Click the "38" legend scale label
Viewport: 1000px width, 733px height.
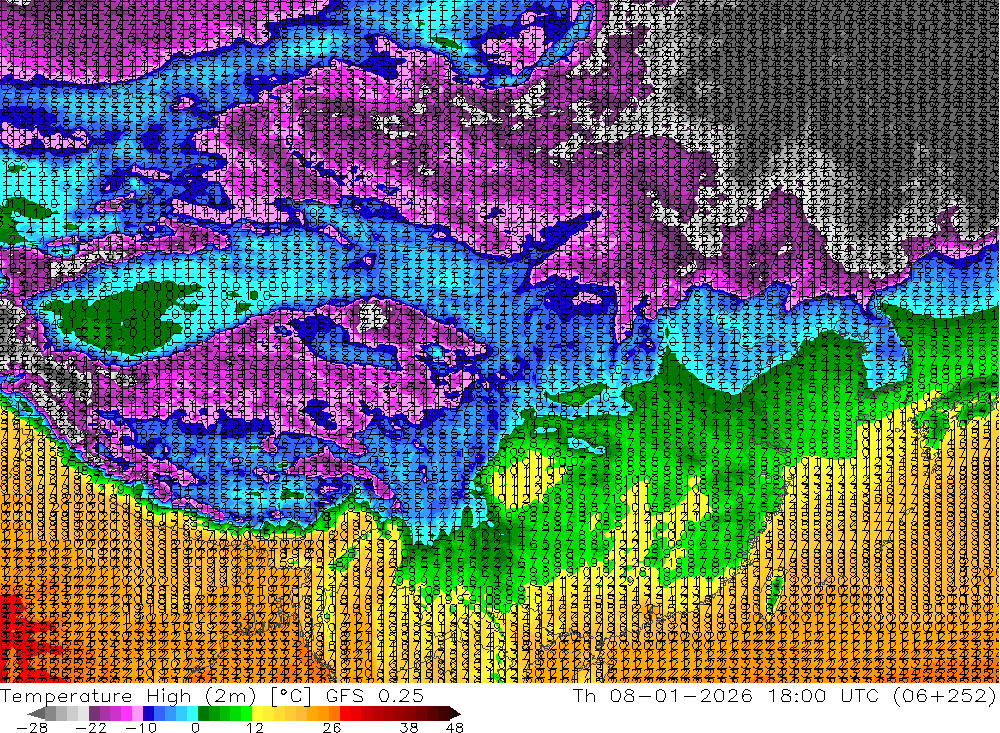(x=409, y=728)
